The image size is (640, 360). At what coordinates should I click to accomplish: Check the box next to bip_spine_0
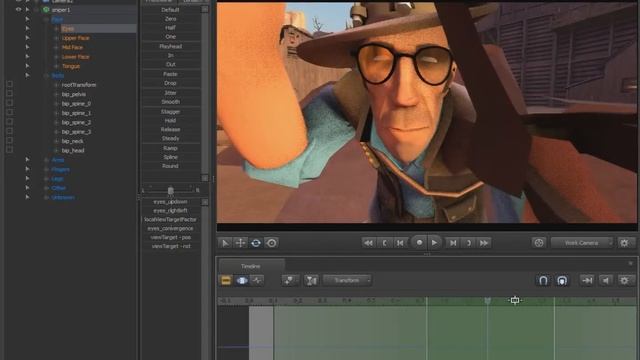pyautogui.click(x=9, y=103)
